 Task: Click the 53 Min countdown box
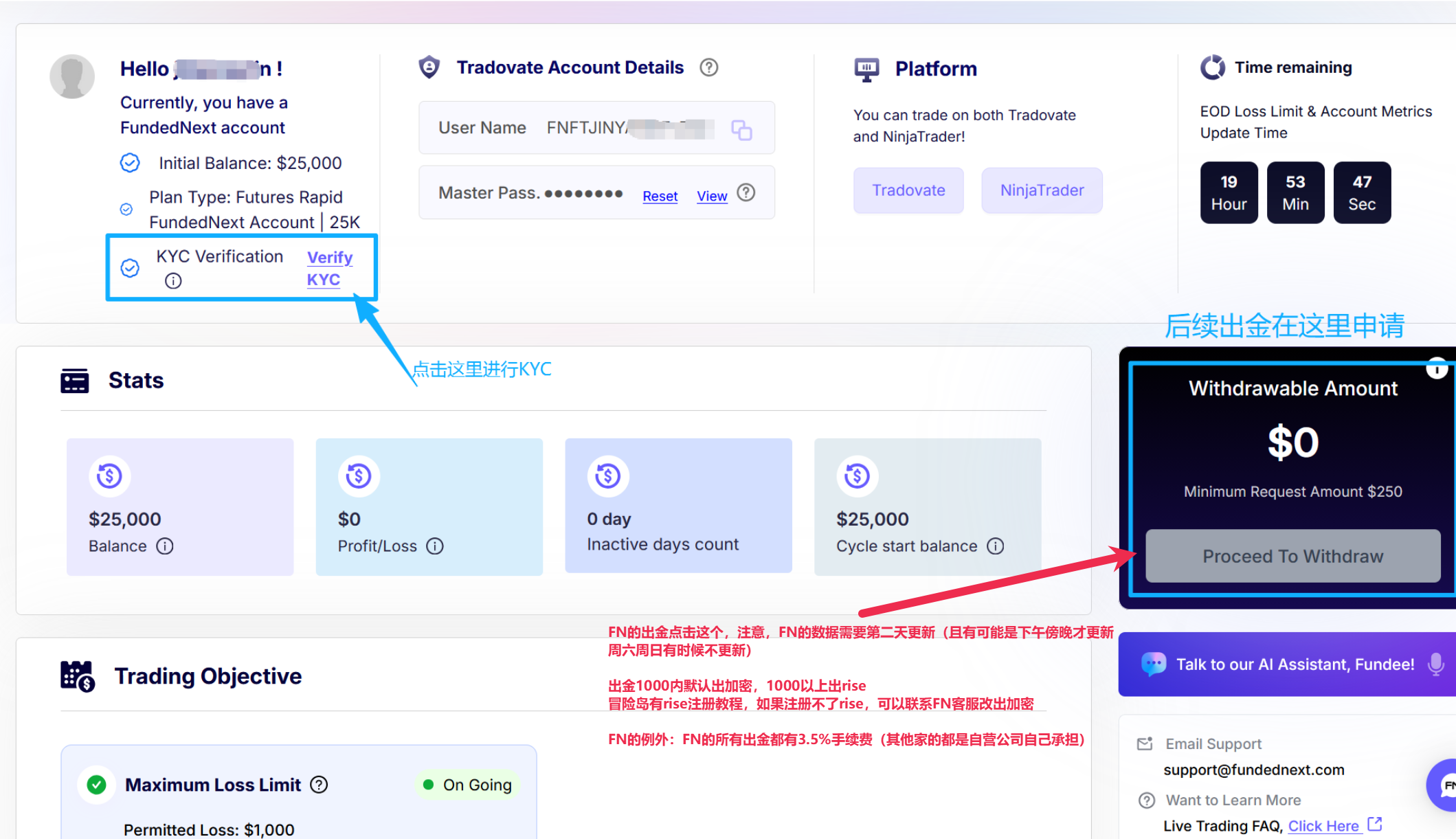tap(1295, 193)
